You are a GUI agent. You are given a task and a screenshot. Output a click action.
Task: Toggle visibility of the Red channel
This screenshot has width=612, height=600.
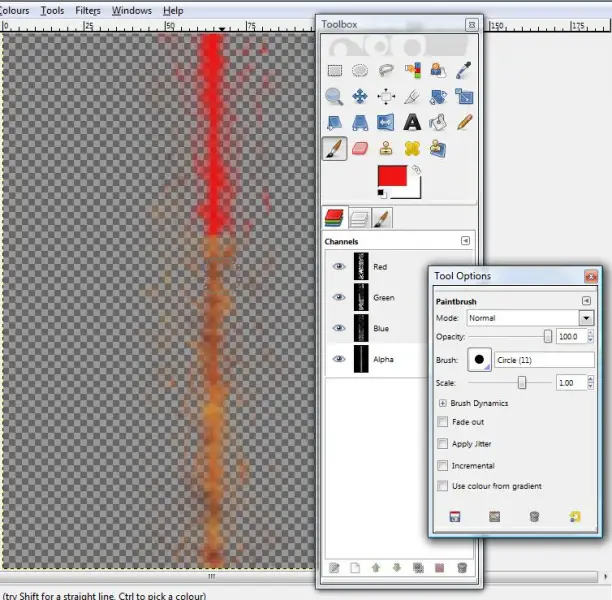tap(339, 267)
